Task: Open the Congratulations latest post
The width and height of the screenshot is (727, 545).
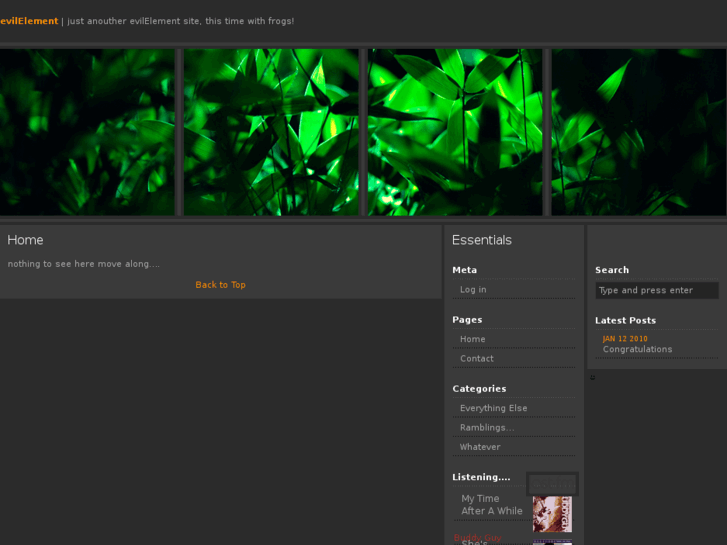Action: point(638,349)
